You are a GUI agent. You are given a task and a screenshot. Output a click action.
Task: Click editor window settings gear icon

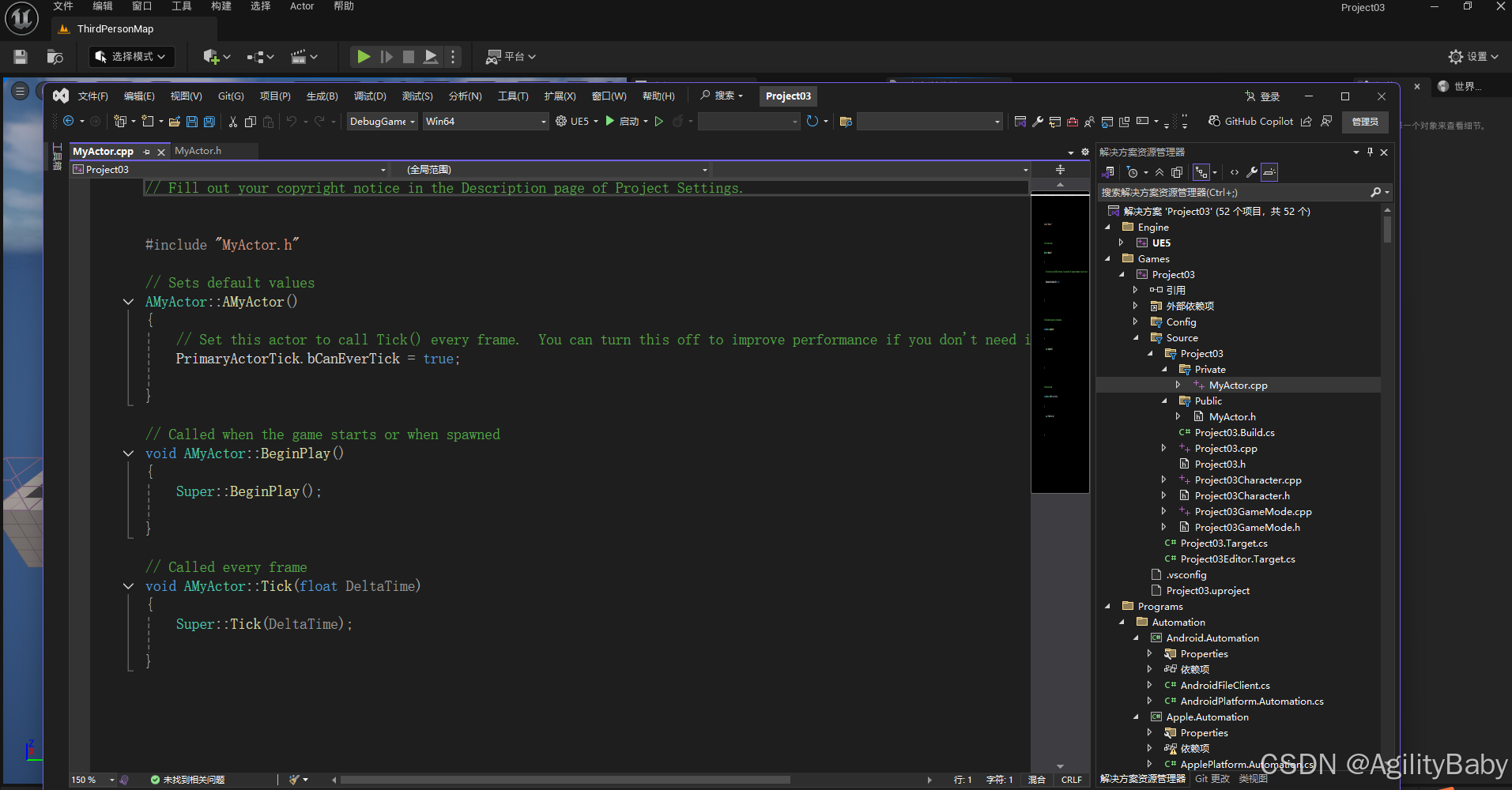click(x=1085, y=152)
